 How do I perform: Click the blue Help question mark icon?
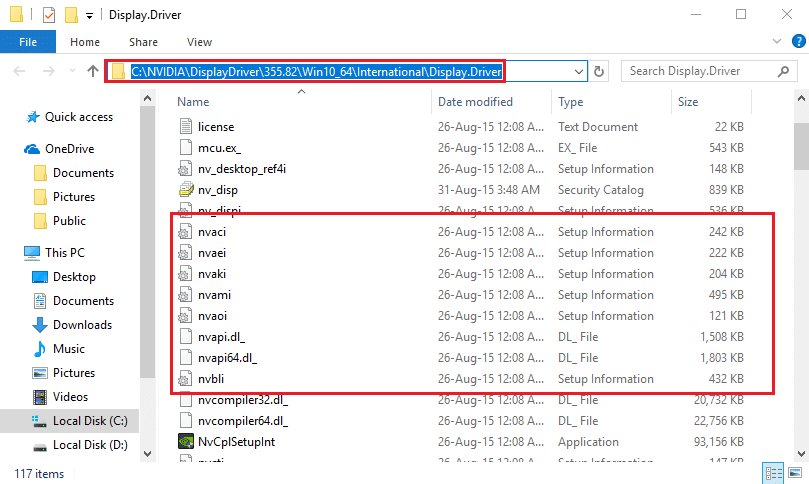point(798,41)
